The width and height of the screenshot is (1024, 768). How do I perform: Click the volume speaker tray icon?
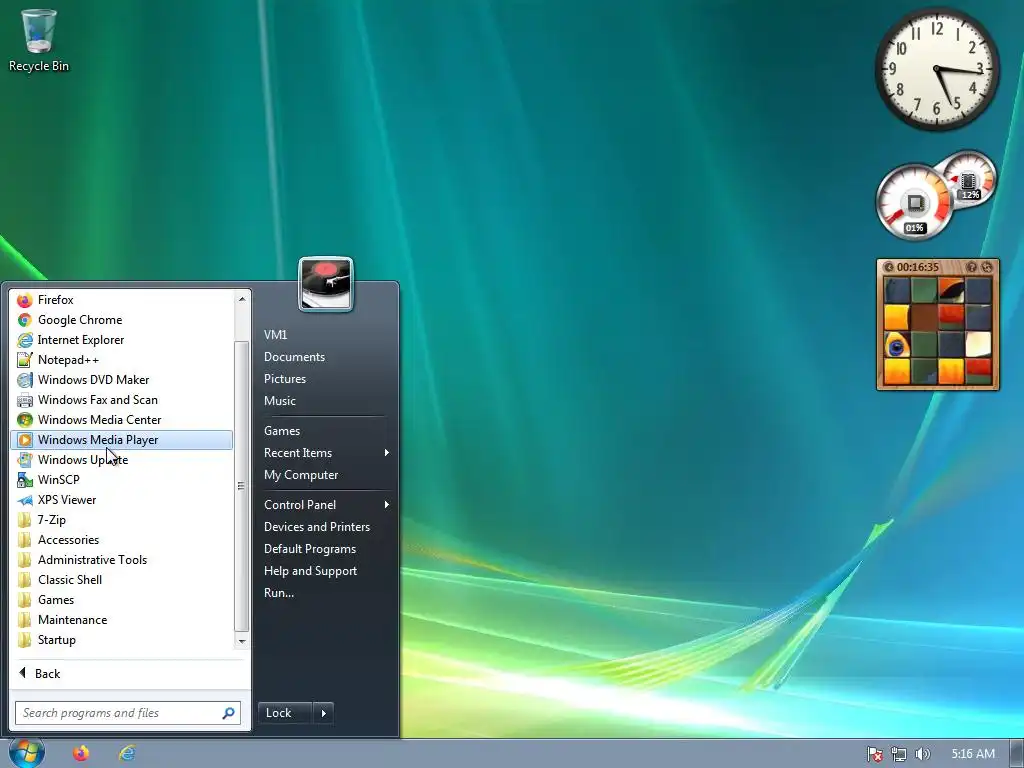coord(922,754)
